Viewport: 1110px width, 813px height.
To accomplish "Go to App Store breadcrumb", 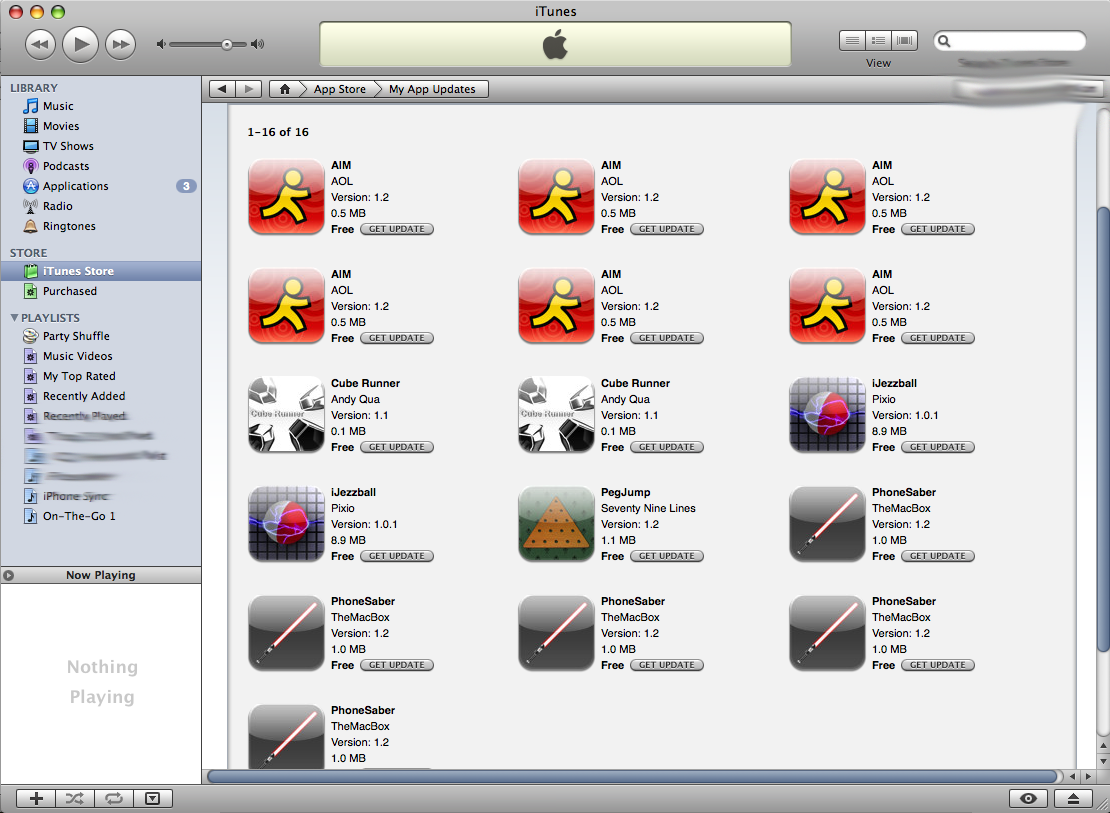I will tap(340, 89).
